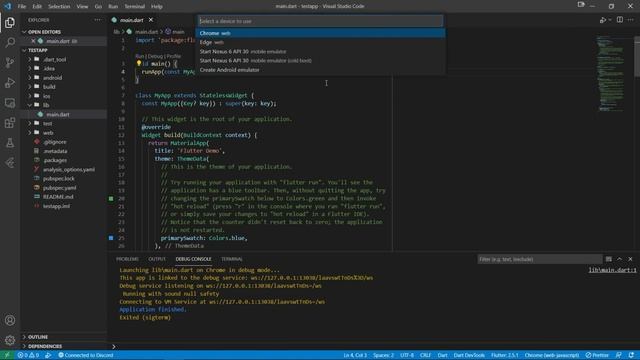
Task: Split the editor with the split icon
Action: pos(620,20)
